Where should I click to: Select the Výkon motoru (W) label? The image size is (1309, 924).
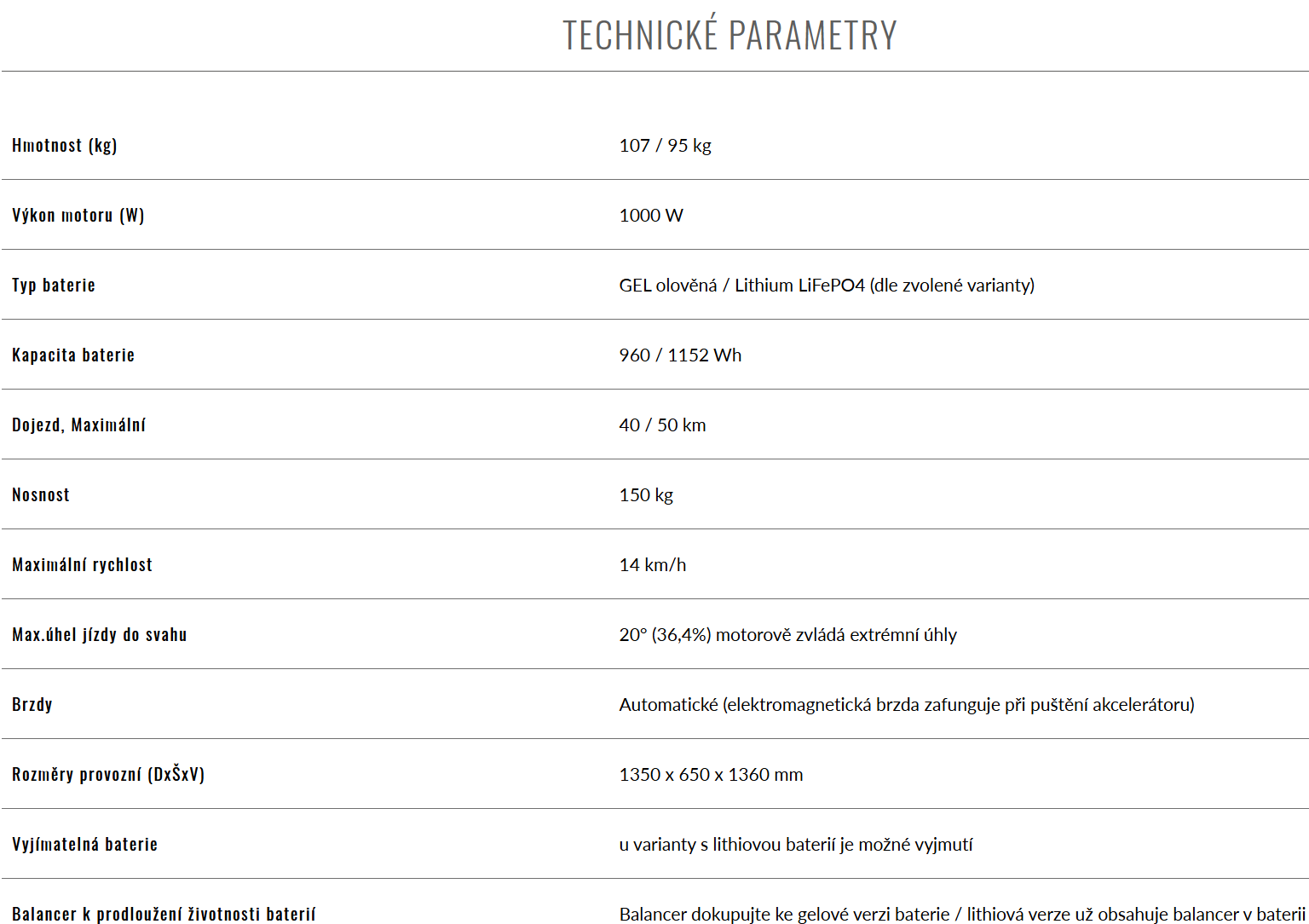(x=78, y=215)
